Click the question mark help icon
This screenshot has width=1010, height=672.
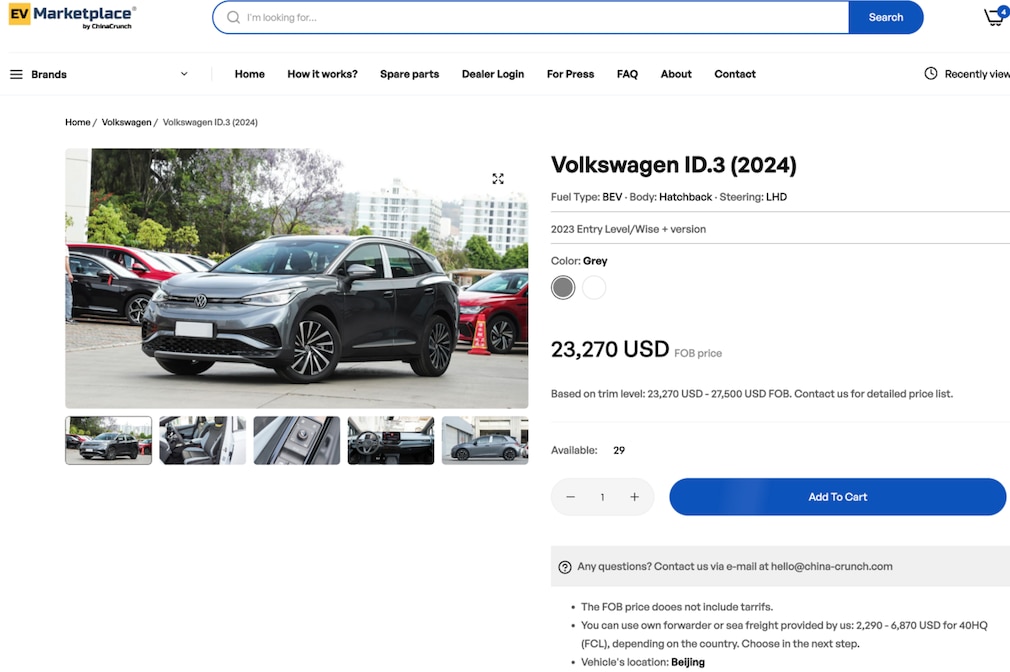(x=565, y=567)
